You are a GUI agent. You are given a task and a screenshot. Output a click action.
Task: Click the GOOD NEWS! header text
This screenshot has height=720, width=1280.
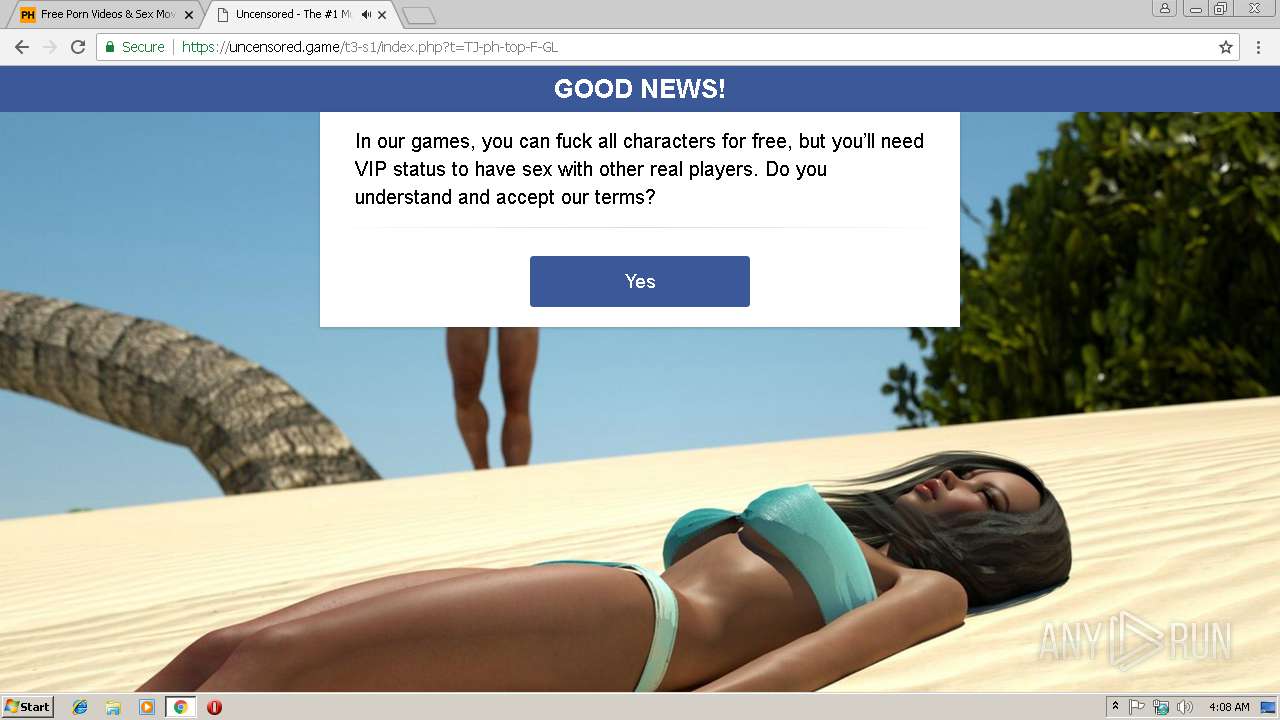click(x=640, y=89)
